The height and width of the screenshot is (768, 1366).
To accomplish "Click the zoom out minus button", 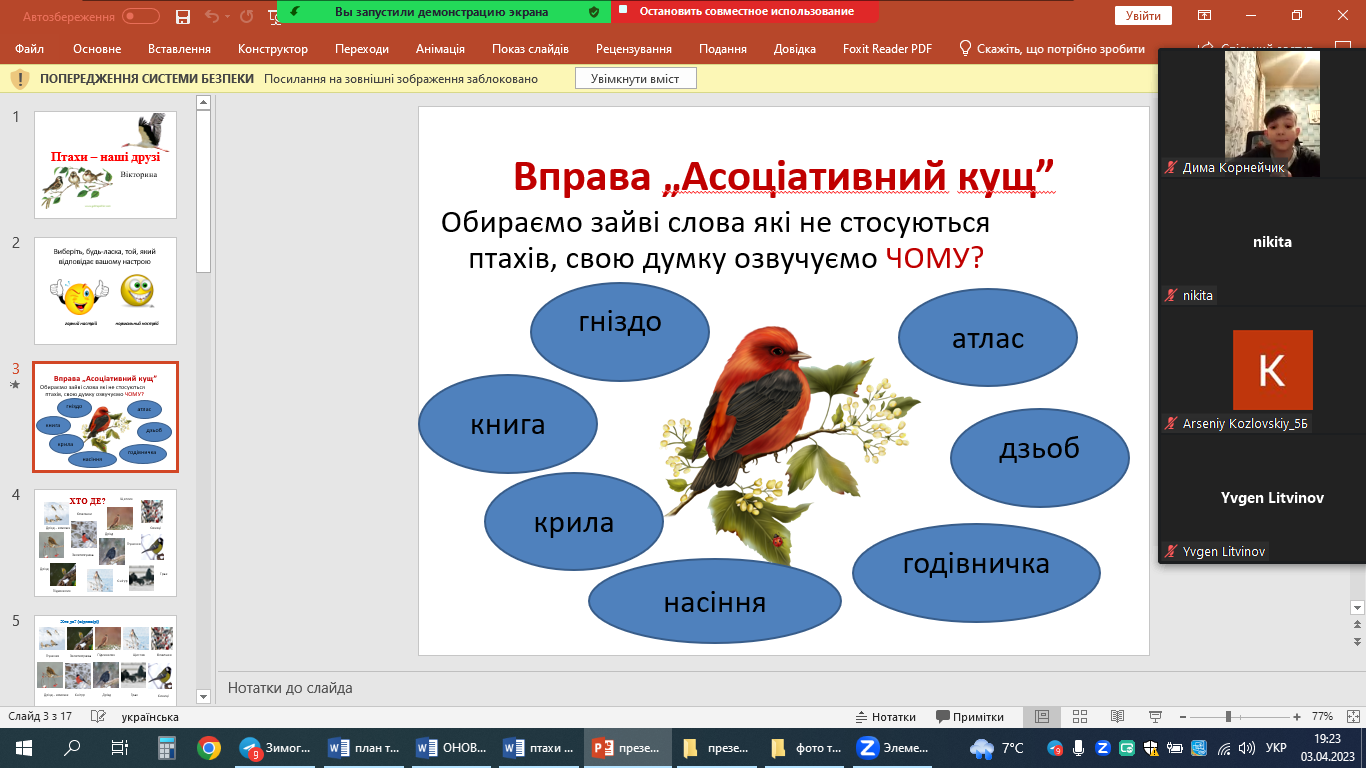I will [1183, 717].
